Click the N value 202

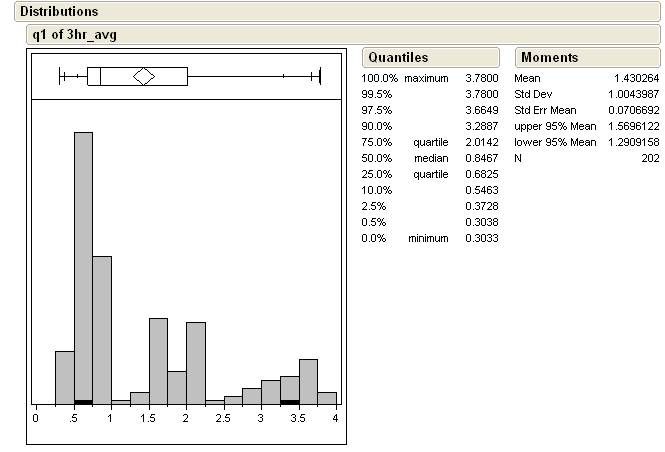pos(650,158)
